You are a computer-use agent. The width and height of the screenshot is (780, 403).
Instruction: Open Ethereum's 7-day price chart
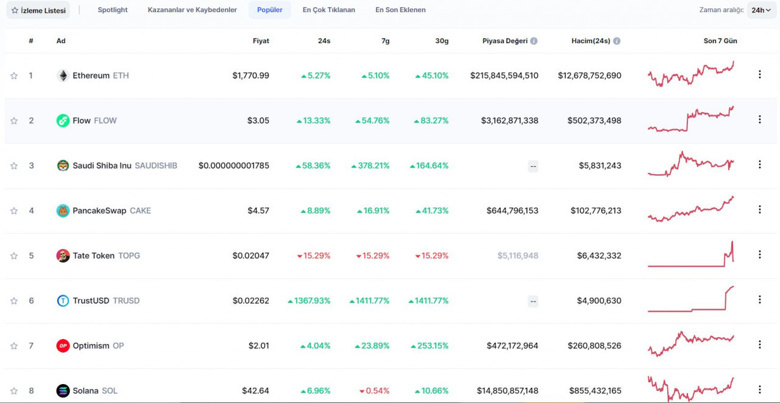[x=691, y=74]
